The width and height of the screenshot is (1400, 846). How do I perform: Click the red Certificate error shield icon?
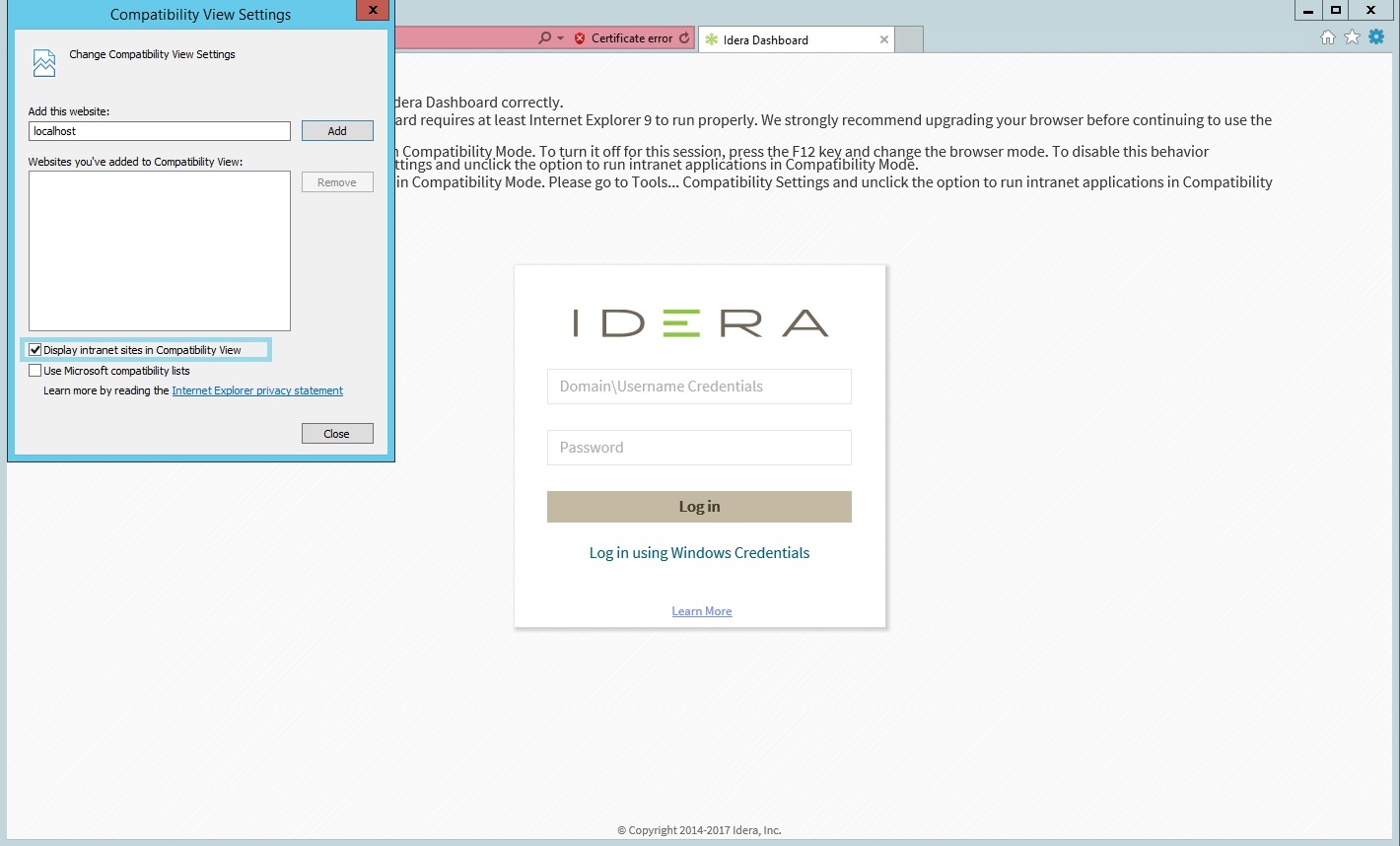point(580,38)
